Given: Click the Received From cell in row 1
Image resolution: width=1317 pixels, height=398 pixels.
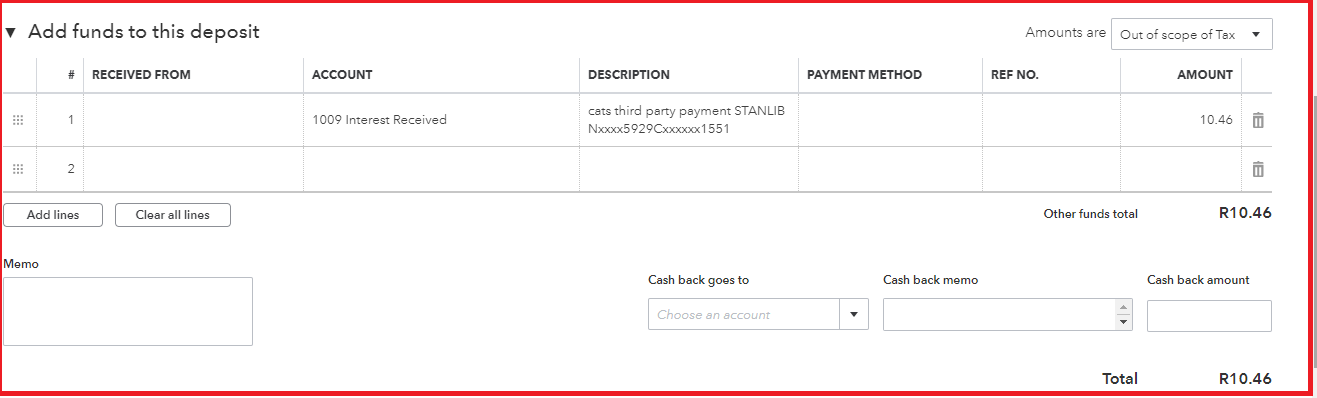Looking at the screenshot, I should (x=193, y=120).
